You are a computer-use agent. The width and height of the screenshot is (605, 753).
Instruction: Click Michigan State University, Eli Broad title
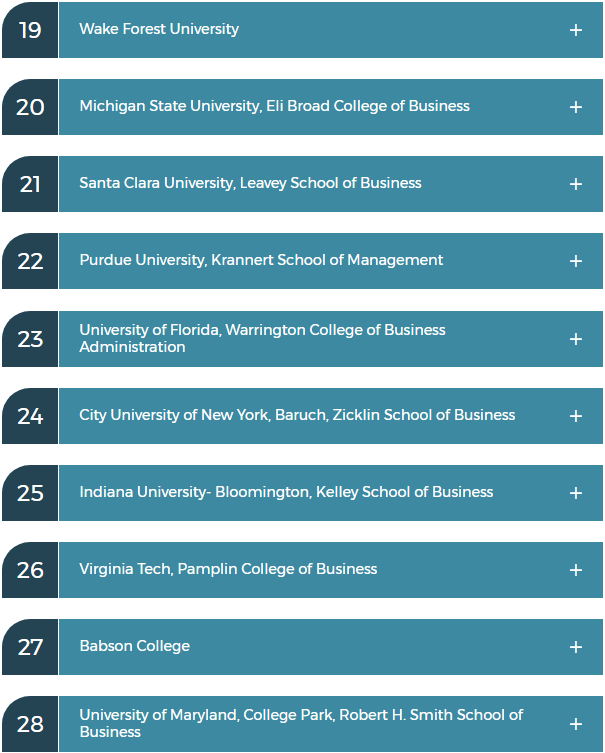[274, 106]
